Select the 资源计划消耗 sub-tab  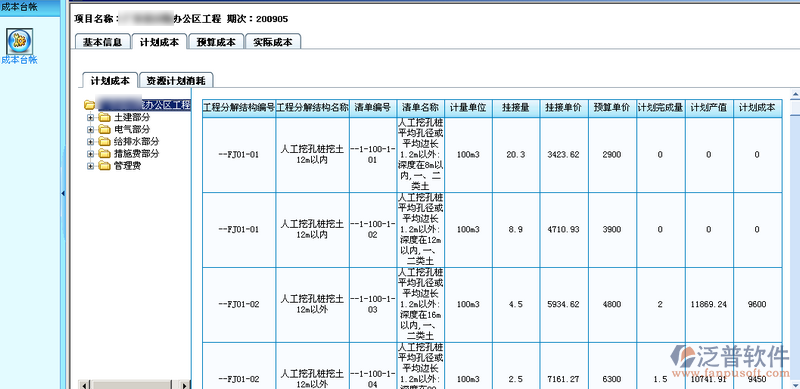pos(176,80)
